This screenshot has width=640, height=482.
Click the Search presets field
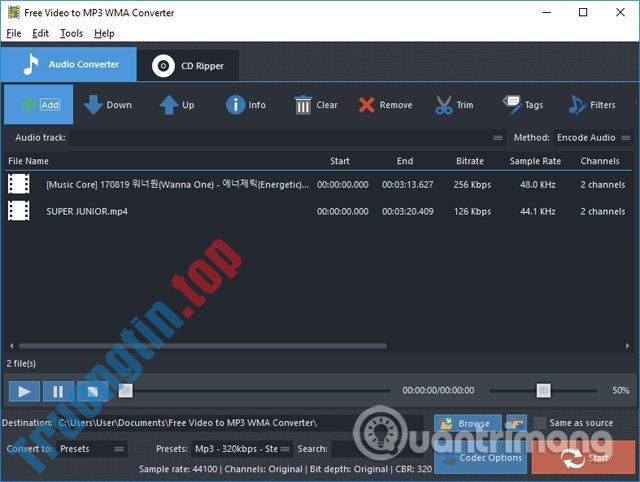378,449
